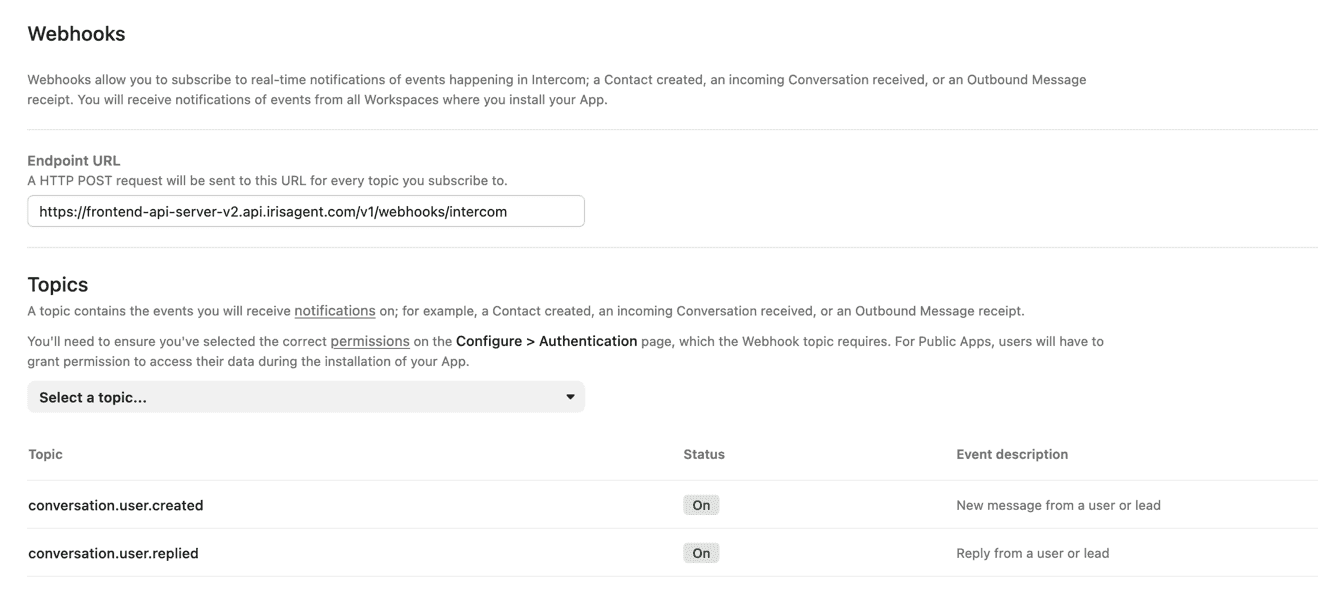This screenshot has height=615, width=1318.
Task: Click the notifications underlined link
Action: point(335,310)
